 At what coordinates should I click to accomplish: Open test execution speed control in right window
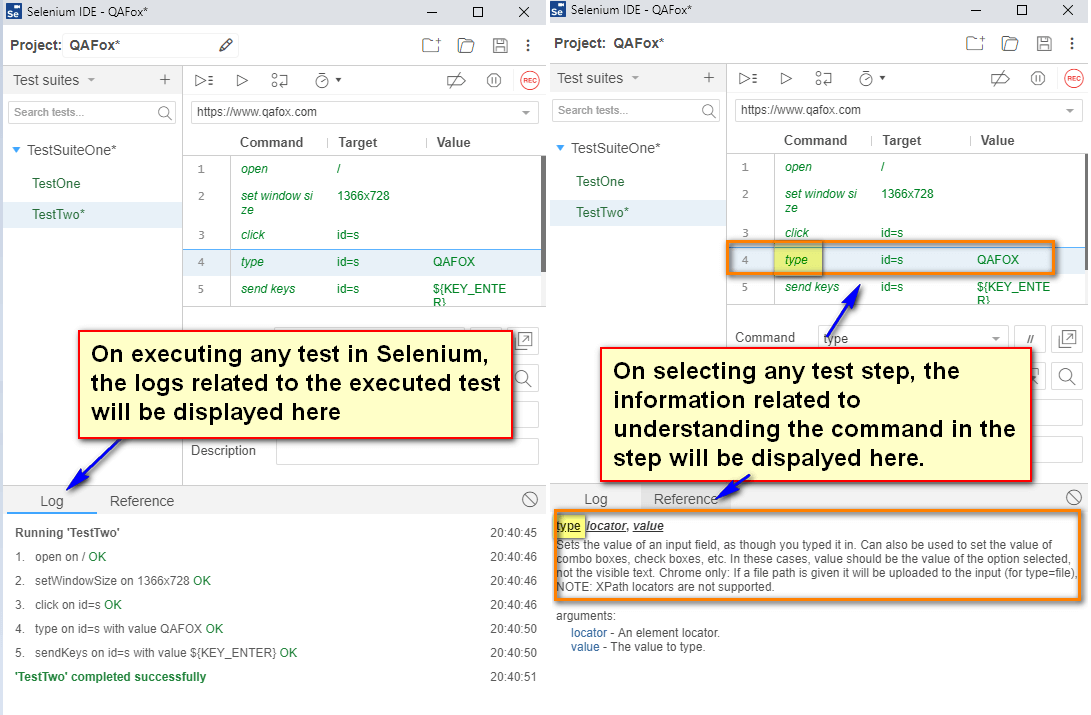[x=871, y=79]
